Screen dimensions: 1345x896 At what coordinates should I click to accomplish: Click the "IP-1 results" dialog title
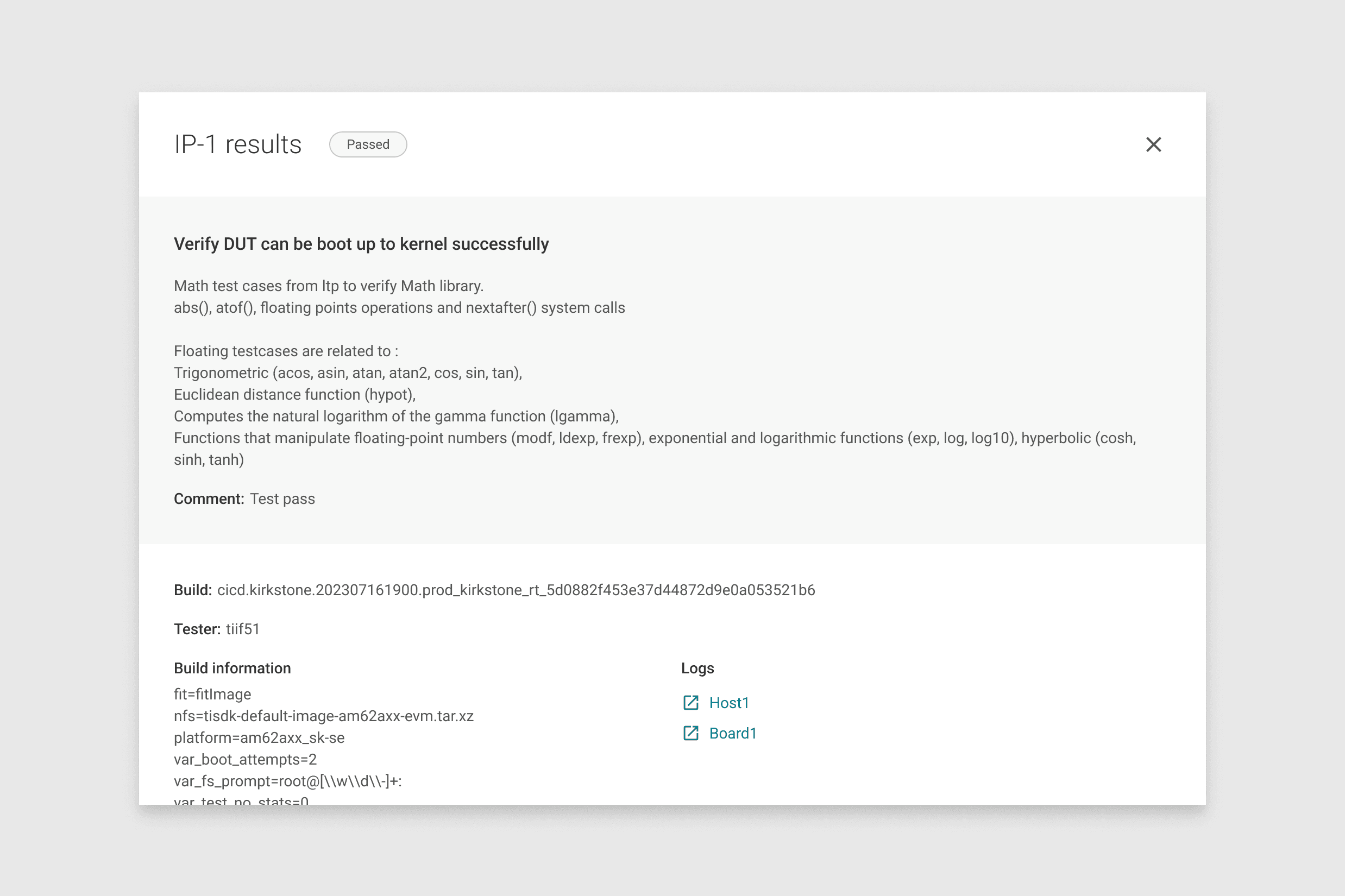(237, 144)
